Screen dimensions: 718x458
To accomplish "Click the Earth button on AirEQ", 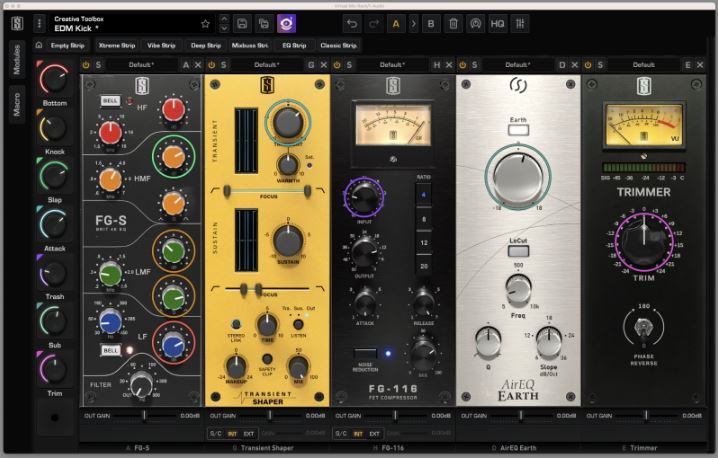I will pyautogui.click(x=518, y=130).
